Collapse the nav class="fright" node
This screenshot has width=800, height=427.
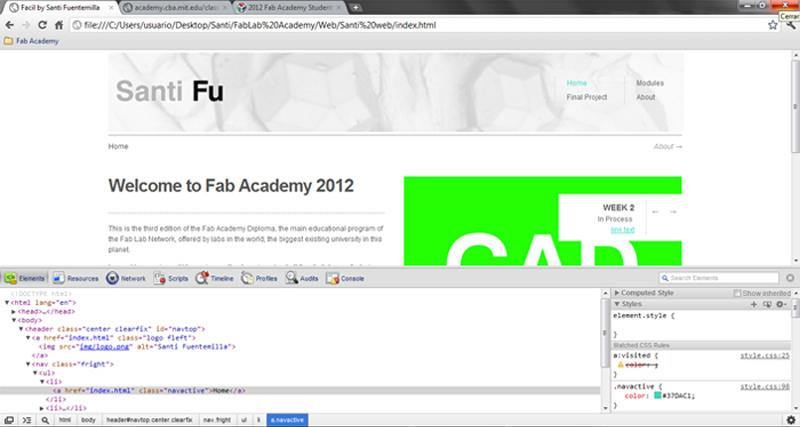pyautogui.click(x=29, y=365)
